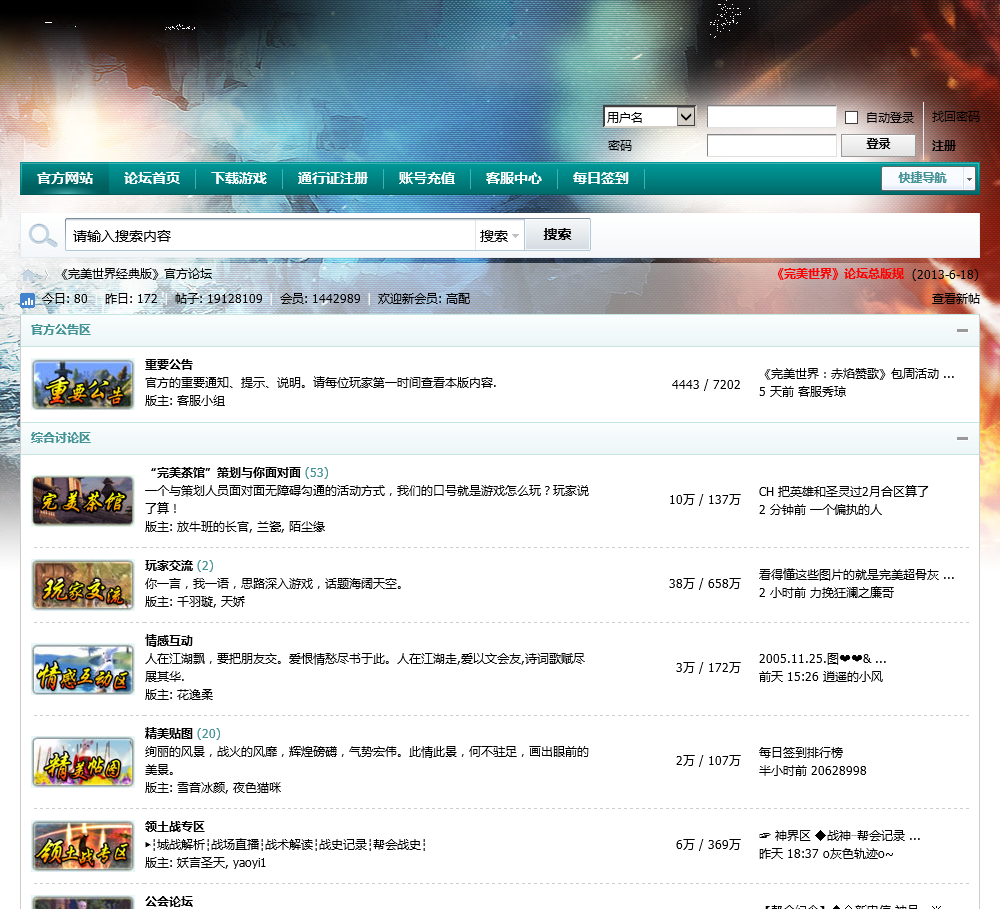Click the 找回密码 link
The height and width of the screenshot is (909, 1000).
tap(955, 117)
